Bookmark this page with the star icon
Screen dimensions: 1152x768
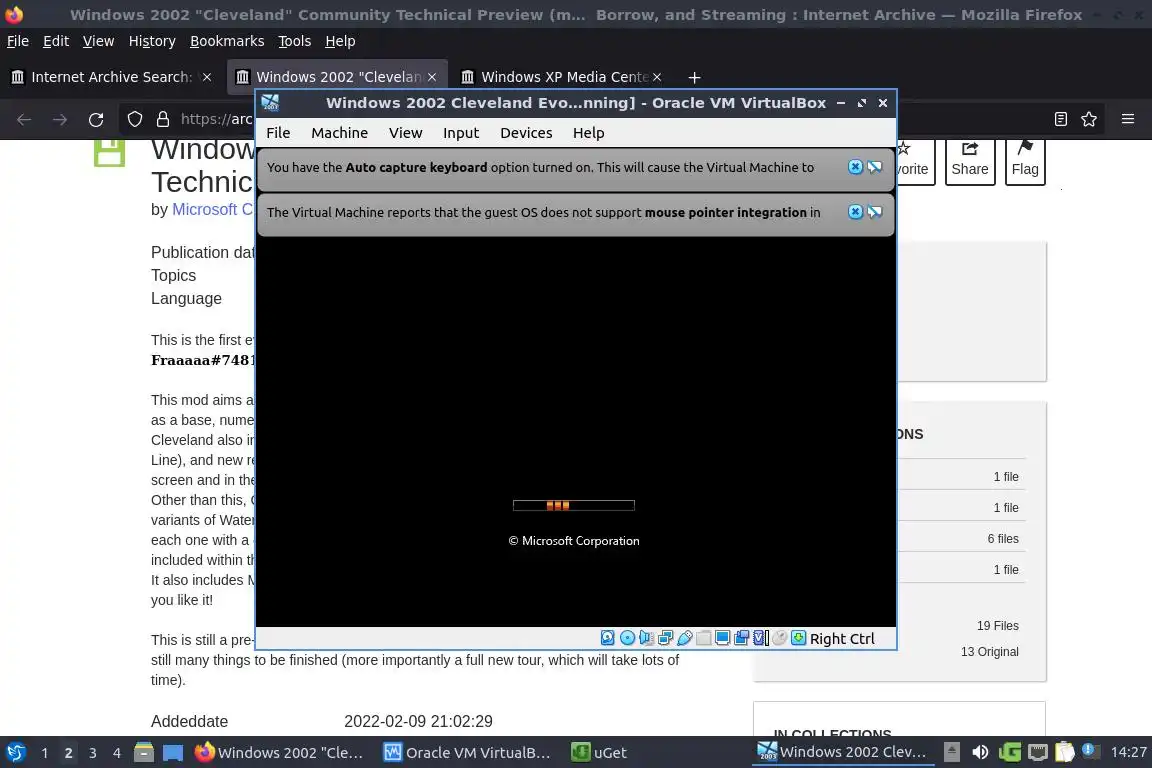pos(1089,119)
